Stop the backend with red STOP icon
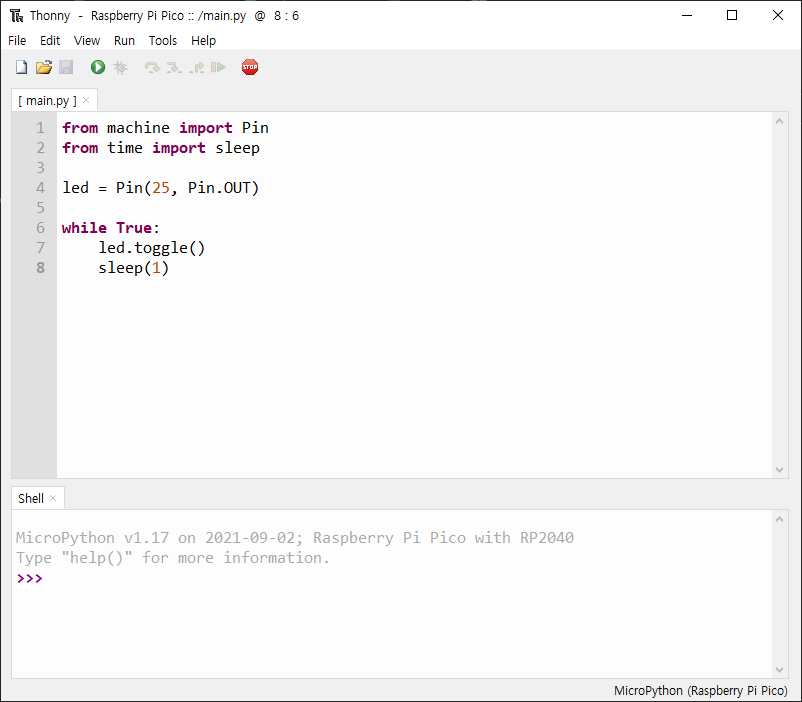Image resolution: width=802 pixels, height=702 pixels. (x=250, y=67)
